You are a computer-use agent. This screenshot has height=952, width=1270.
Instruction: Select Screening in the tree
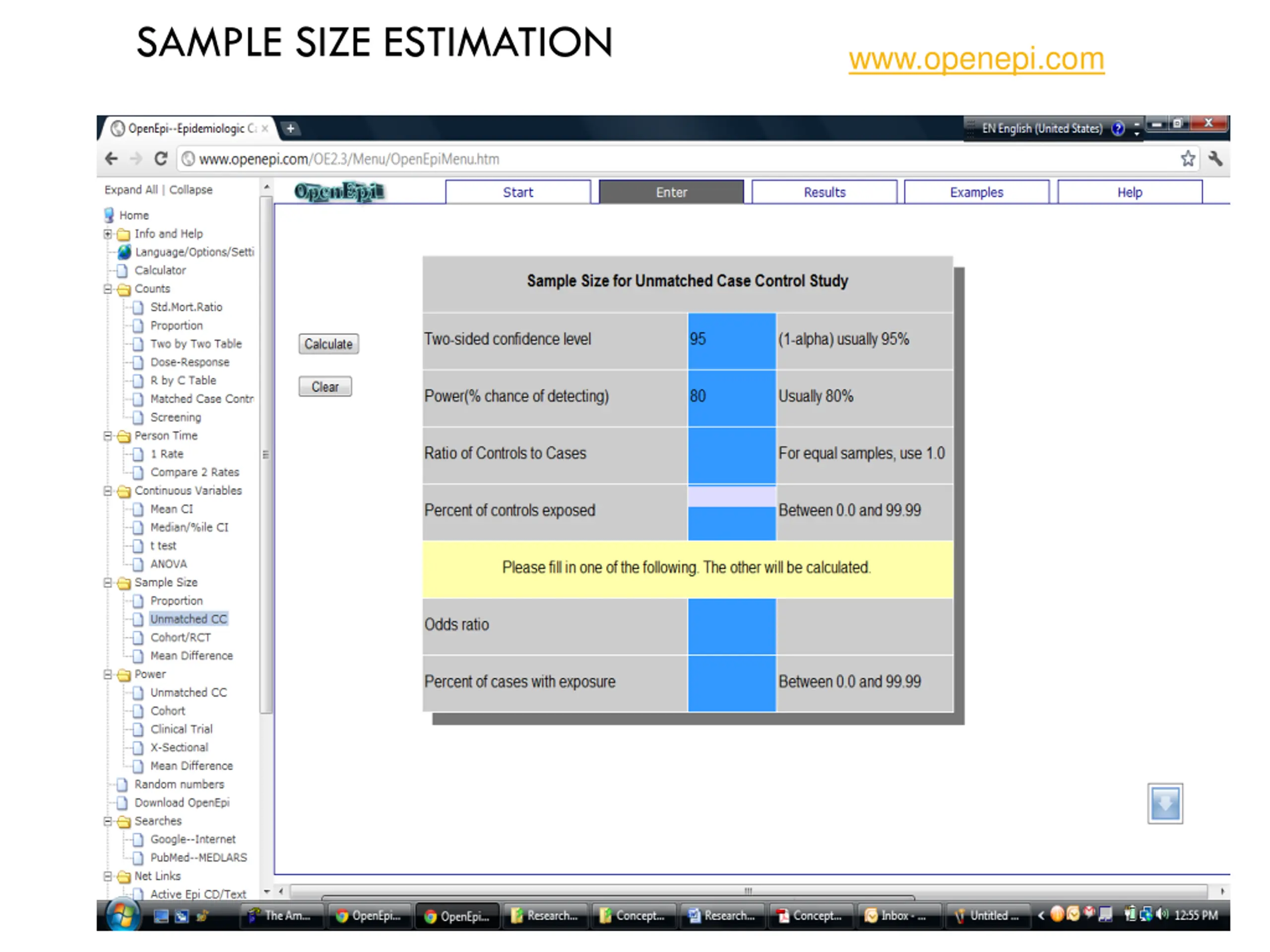point(176,417)
